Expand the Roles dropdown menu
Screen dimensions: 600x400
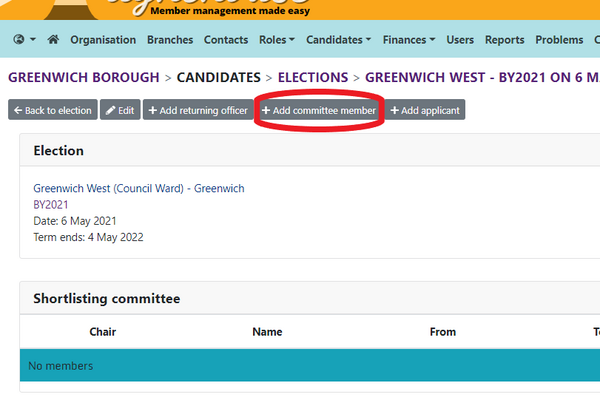click(277, 40)
